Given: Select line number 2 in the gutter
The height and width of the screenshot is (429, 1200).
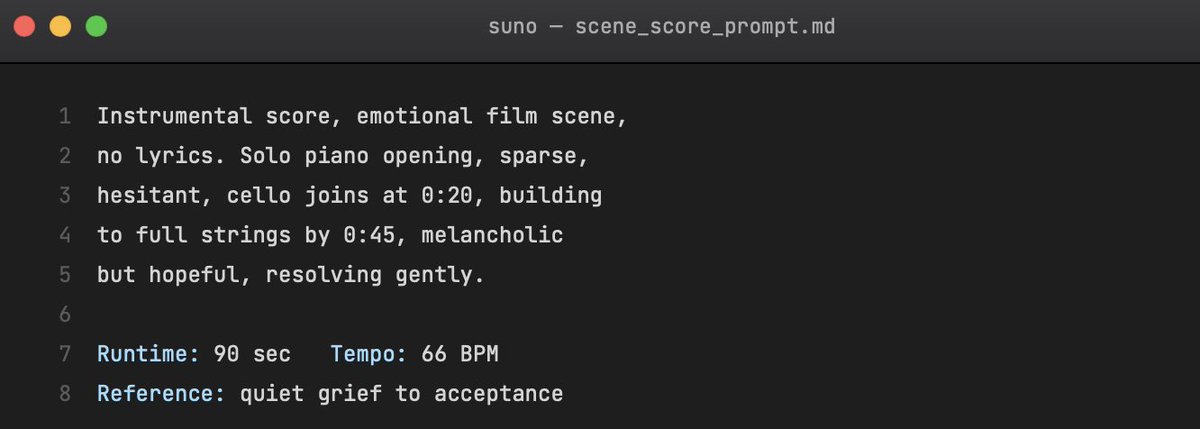Looking at the screenshot, I should click(x=65, y=156).
